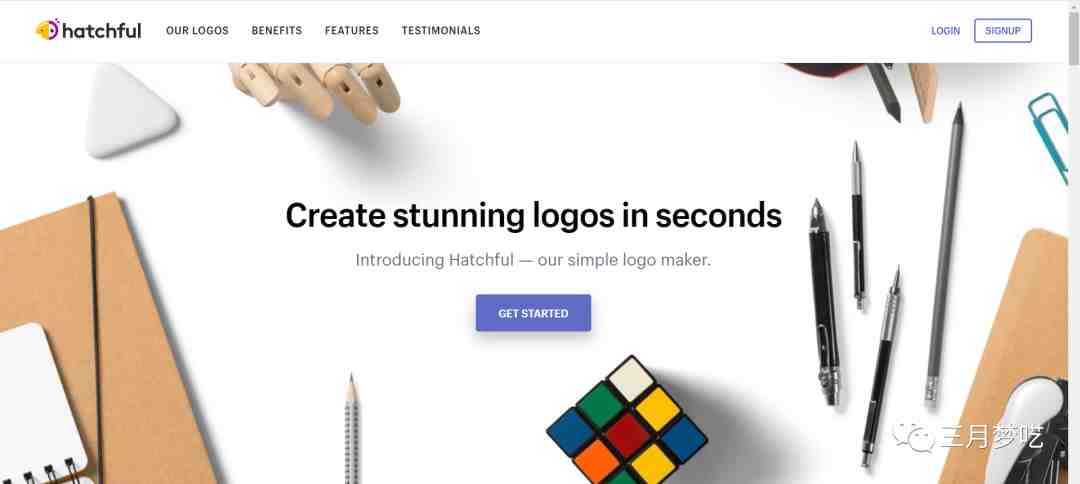Jump to the TESTIMONIALS section
The height and width of the screenshot is (484, 1080).
[x=441, y=31]
